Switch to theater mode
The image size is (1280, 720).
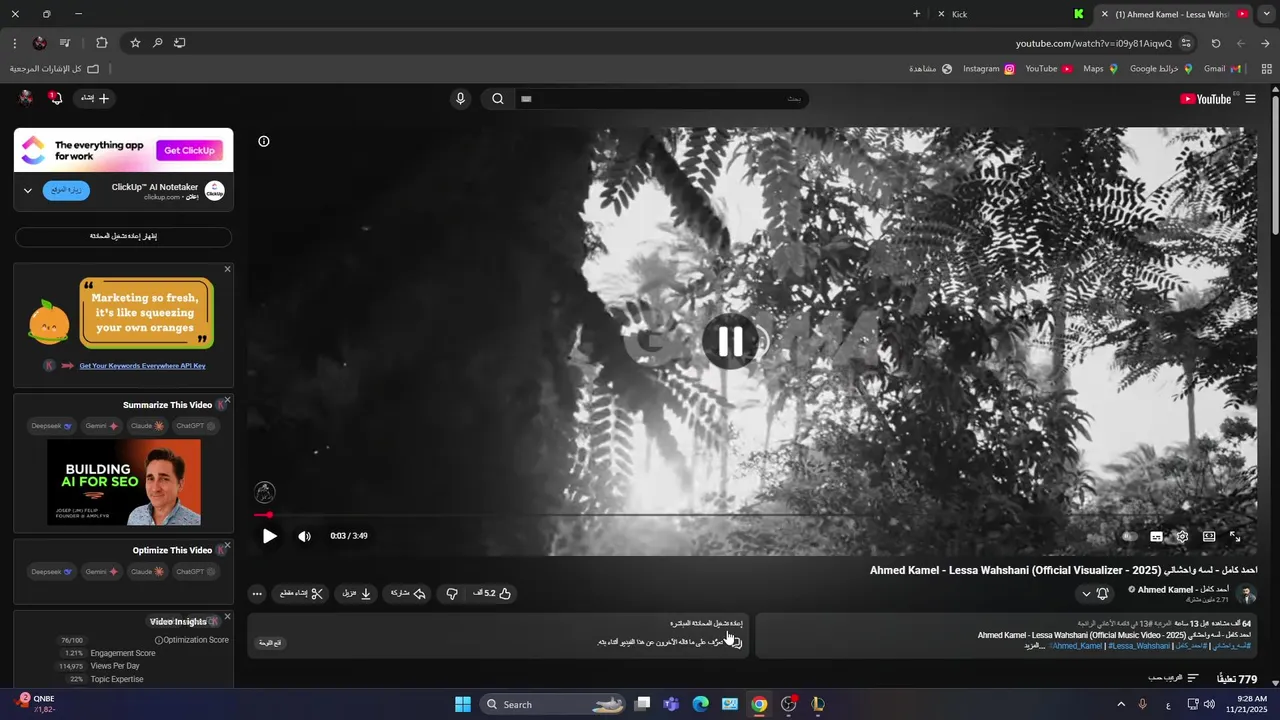pos(1209,537)
